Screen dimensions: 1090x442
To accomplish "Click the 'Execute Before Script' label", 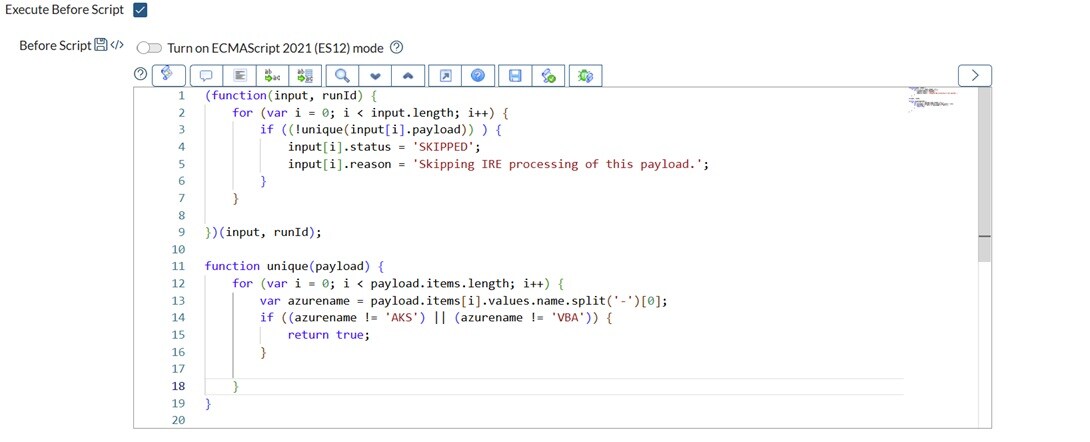I will (x=65, y=10).
